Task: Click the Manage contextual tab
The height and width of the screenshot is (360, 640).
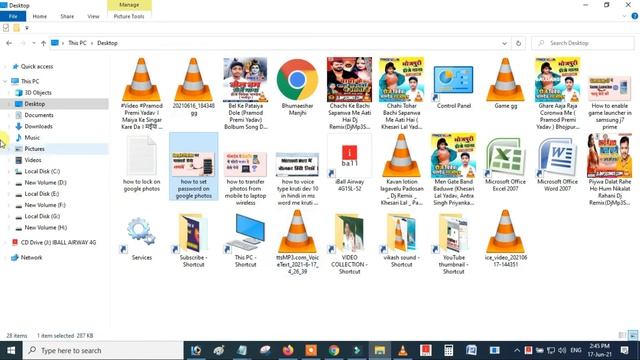Action: [129, 5]
